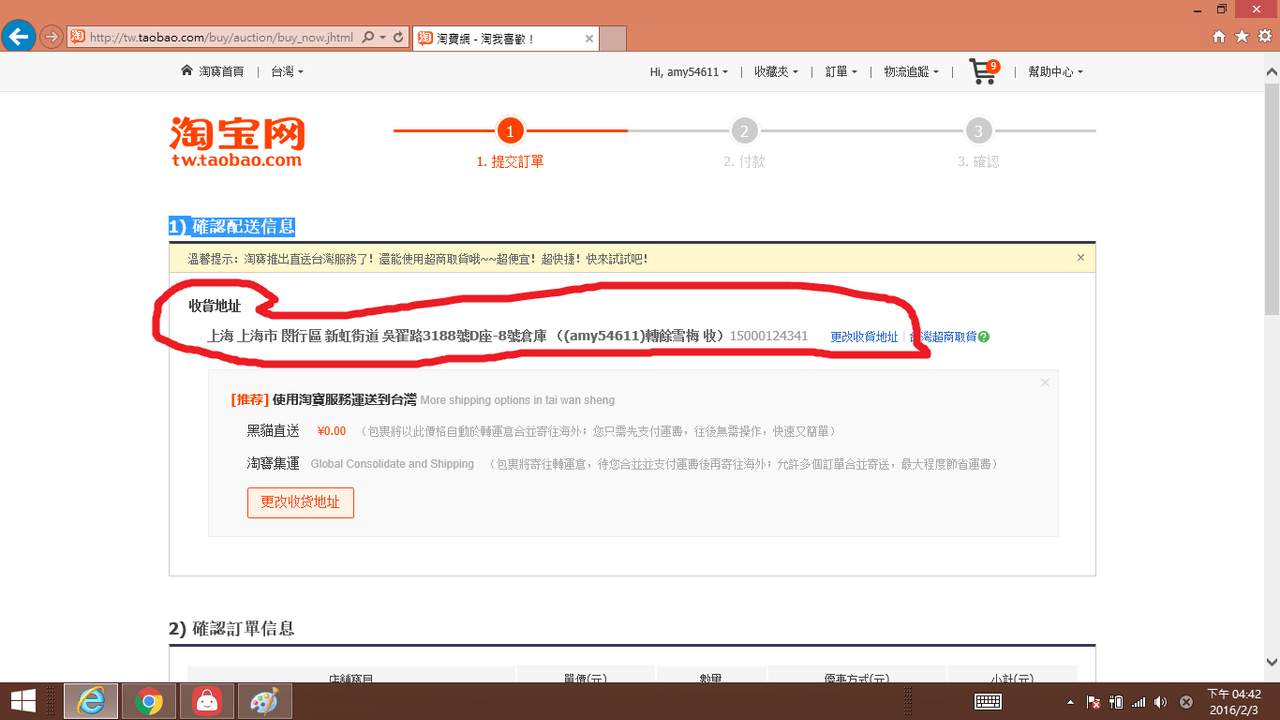Expand the 台灣 region dropdown
The width and height of the screenshot is (1280, 720).
[x=287, y=72]
